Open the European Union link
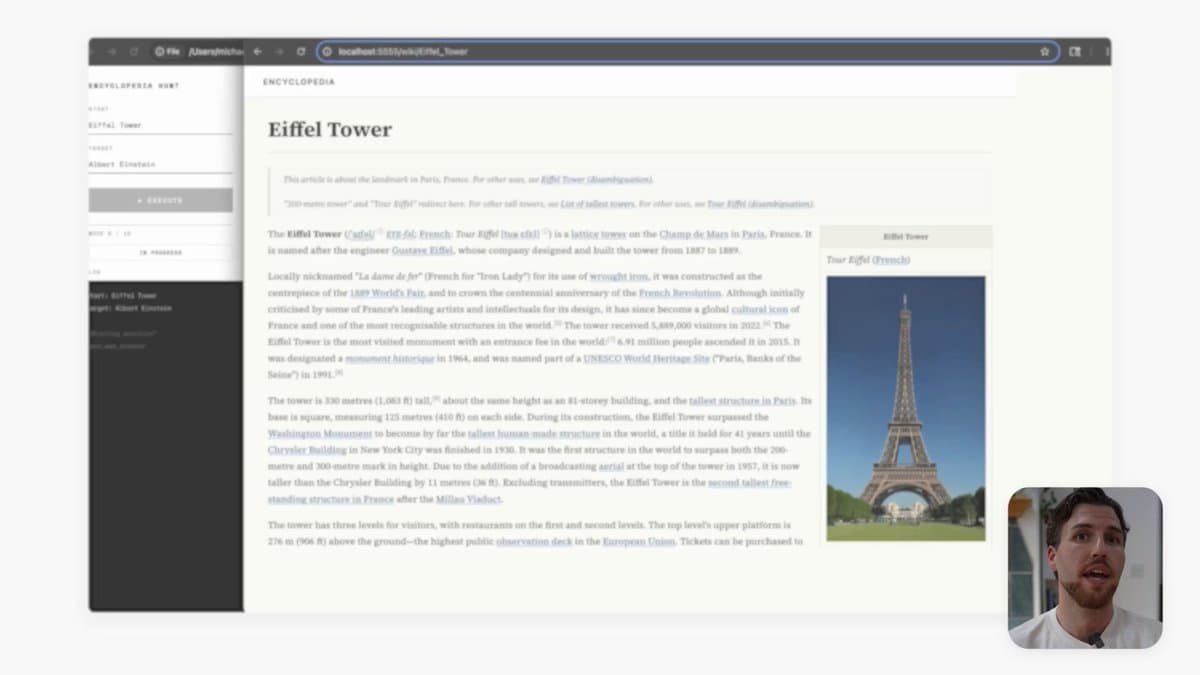Image resolution: width=1200 pixels, height=675 pixels. [639, 542]
